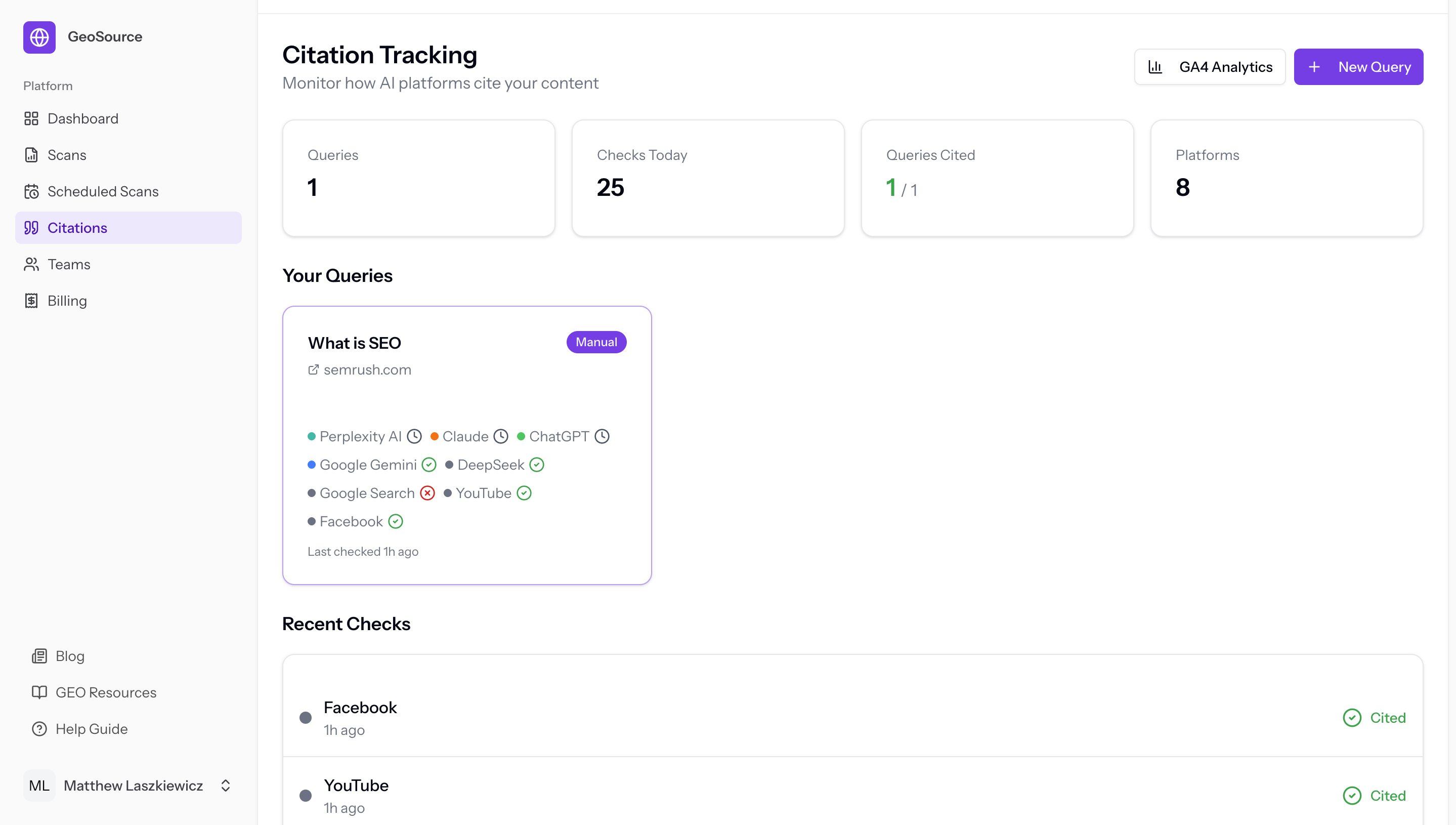
Task: Click the Manual badge on What is SEO
Action: tap(596, 342)
